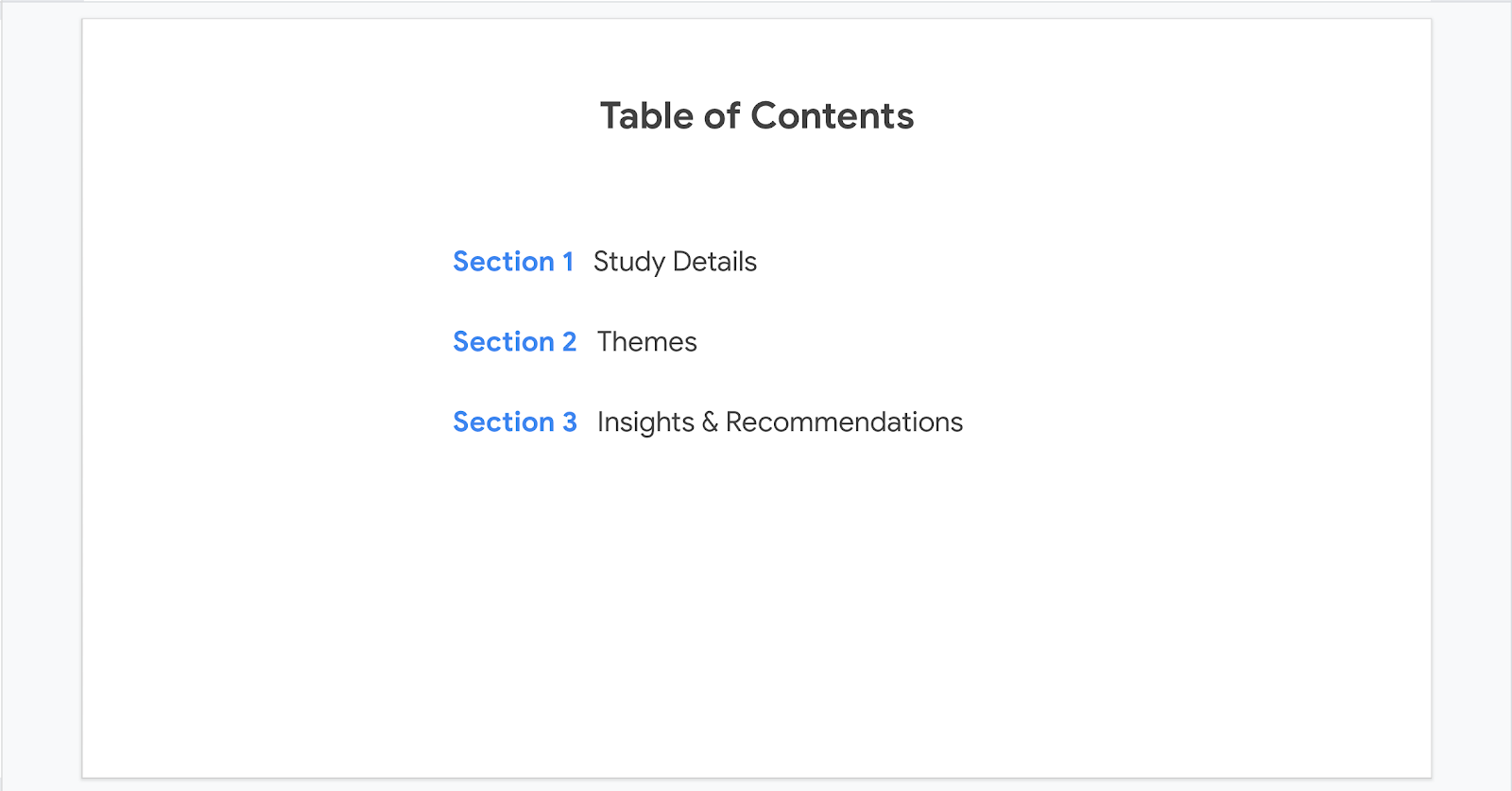Click the numeral 3 after the third Section
Screen dimensions: 1512x791
tap(570, 422)
